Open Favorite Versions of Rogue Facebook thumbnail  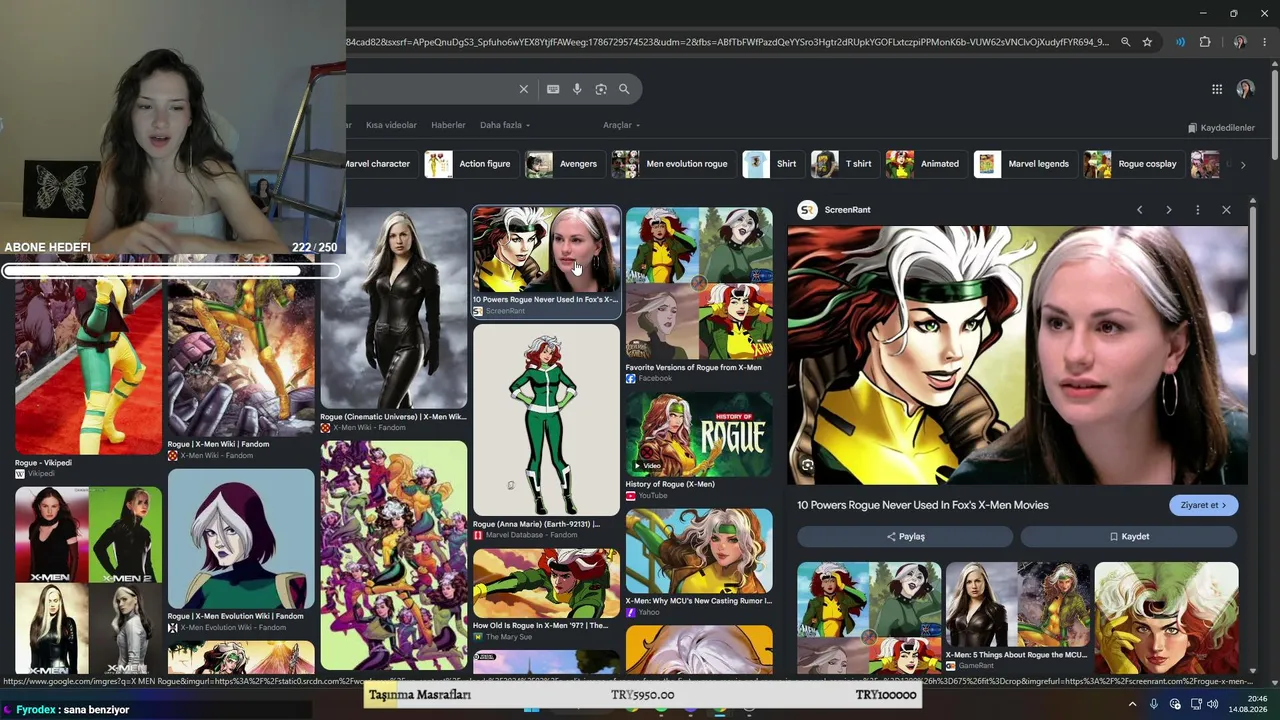(699, 283)
